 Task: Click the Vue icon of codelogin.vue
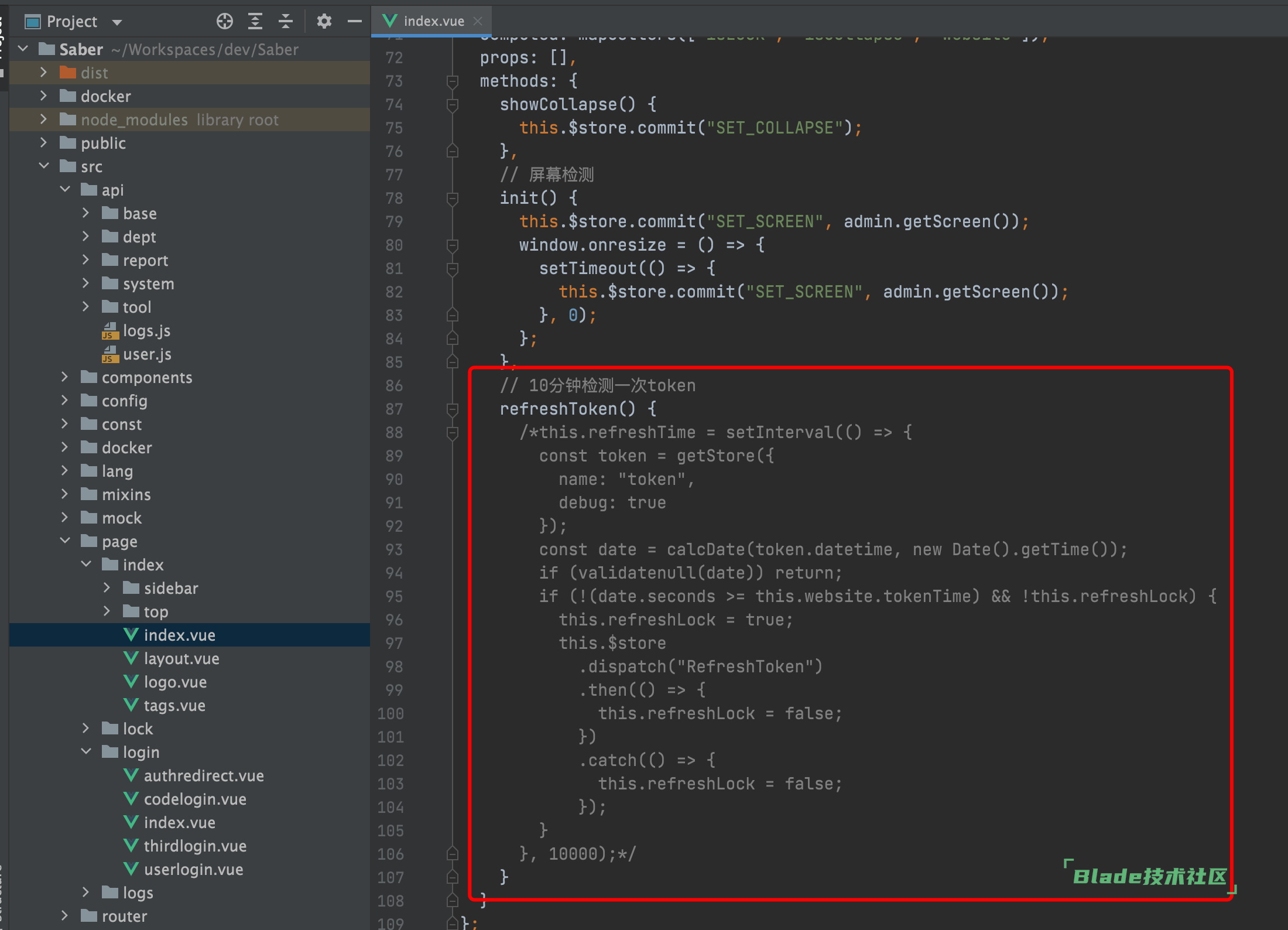(131, 799)
